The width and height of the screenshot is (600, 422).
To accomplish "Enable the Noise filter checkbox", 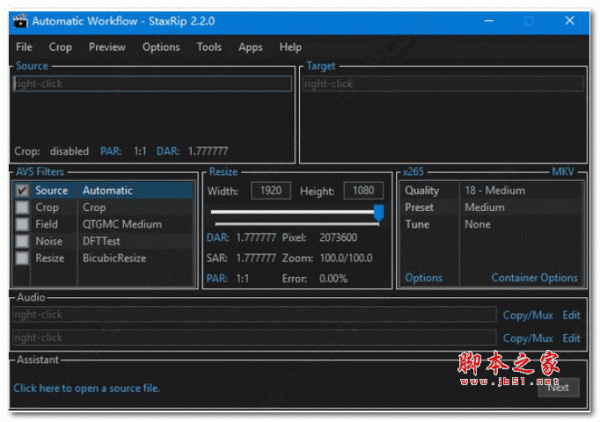I will point(22,241).
